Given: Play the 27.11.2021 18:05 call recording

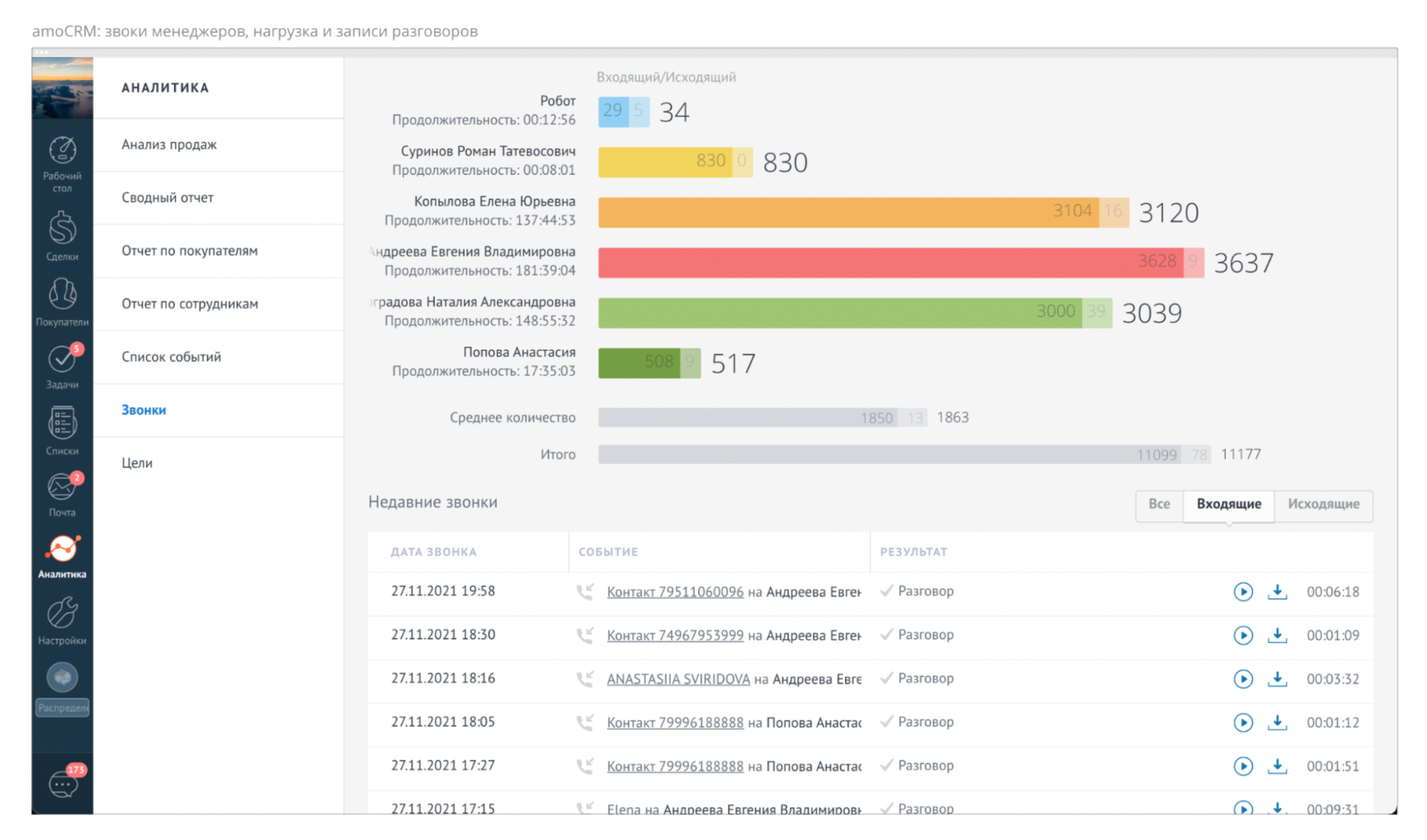Looking at the screenshot, I should coord(1243,723).
